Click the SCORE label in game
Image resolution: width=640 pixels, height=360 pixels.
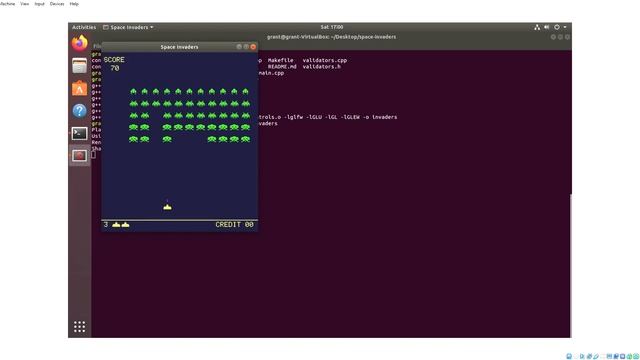coord(114,60)
